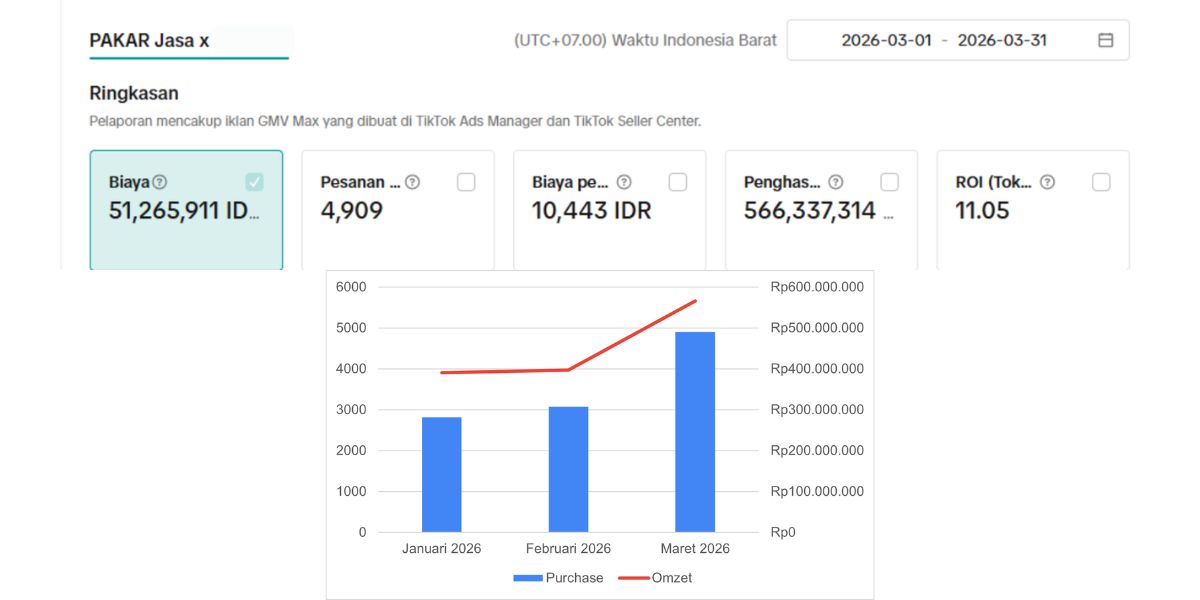Check the Pesanan metric checkbox

(466, 182)
